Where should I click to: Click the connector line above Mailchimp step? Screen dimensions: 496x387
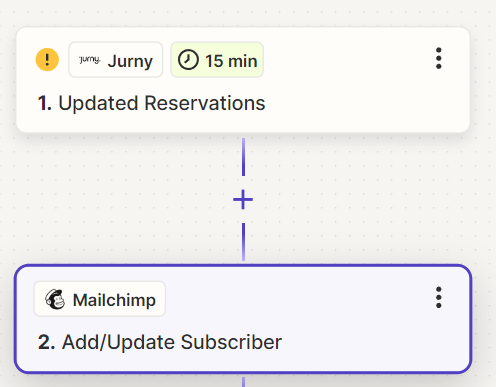tap(243, 242)
